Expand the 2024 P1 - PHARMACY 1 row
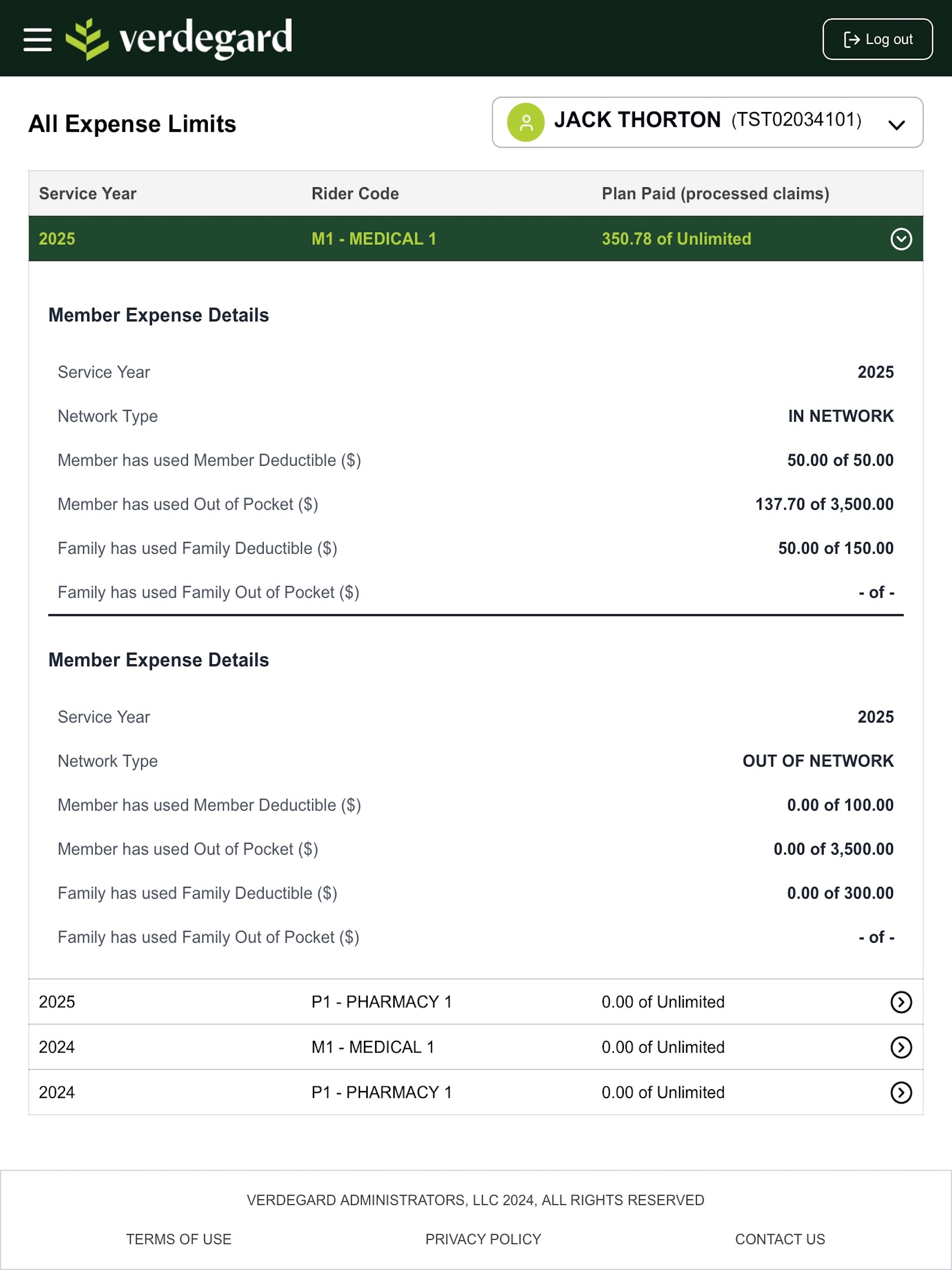Image resolution: width=952 pixels, height=1270 pixels. [901, 1092]
